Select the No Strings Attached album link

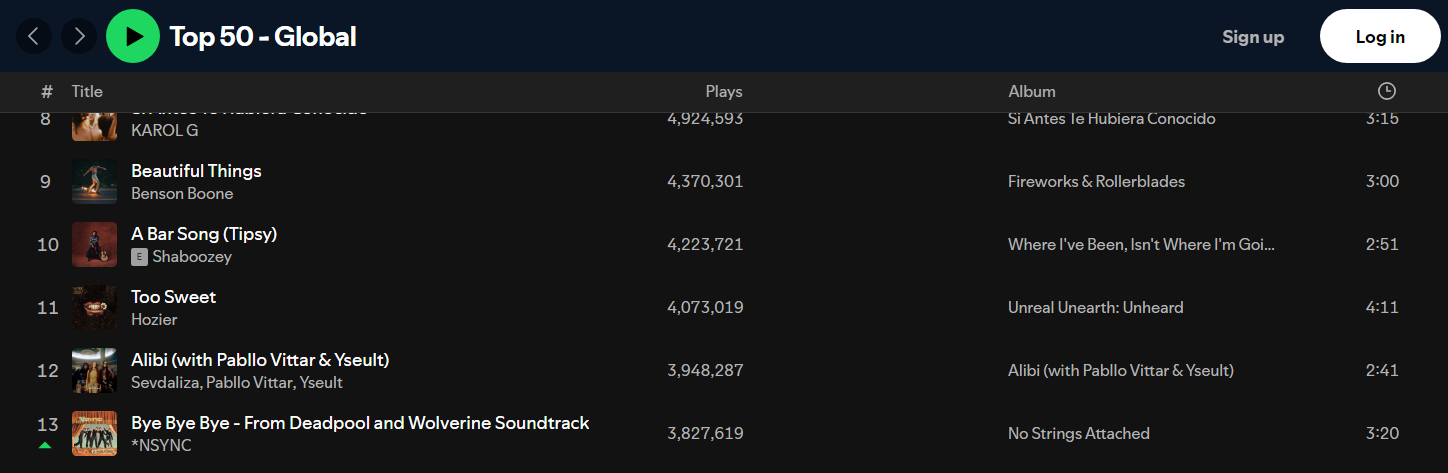(x=1079, y=434)
